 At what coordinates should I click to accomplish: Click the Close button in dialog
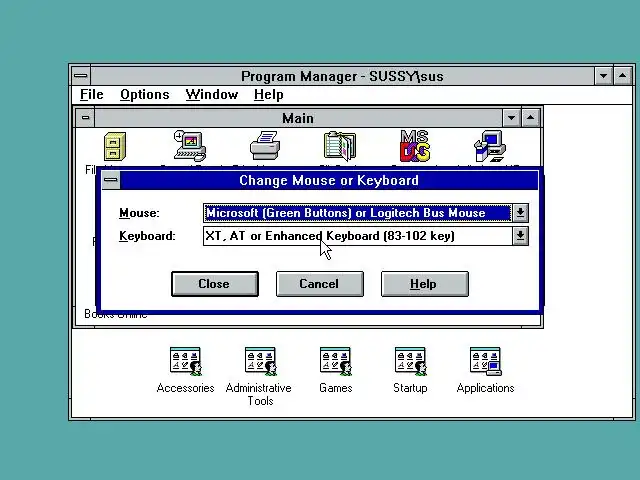pos(215,284)
